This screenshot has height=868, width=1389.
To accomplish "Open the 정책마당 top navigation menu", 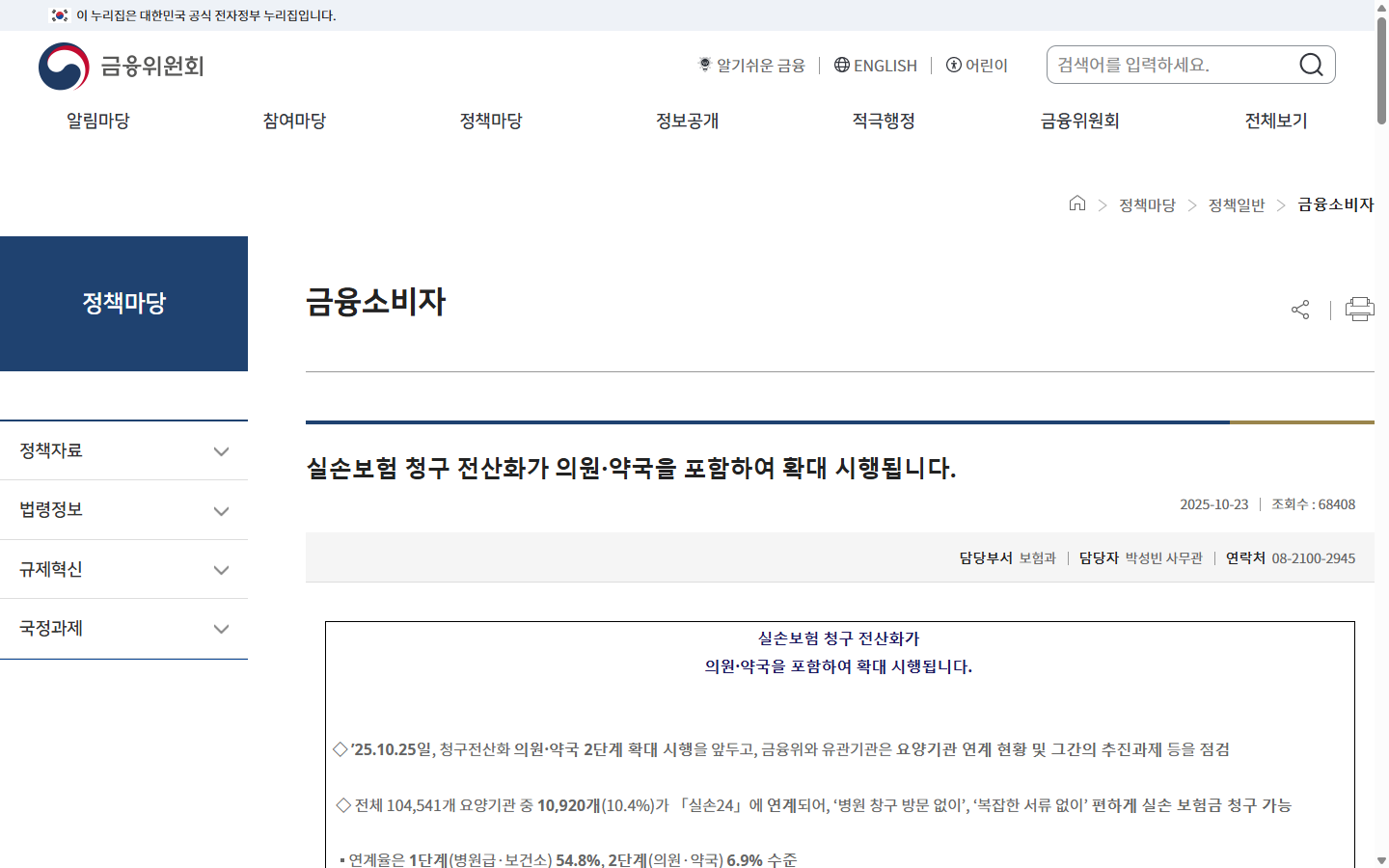I will coord(491,121).
